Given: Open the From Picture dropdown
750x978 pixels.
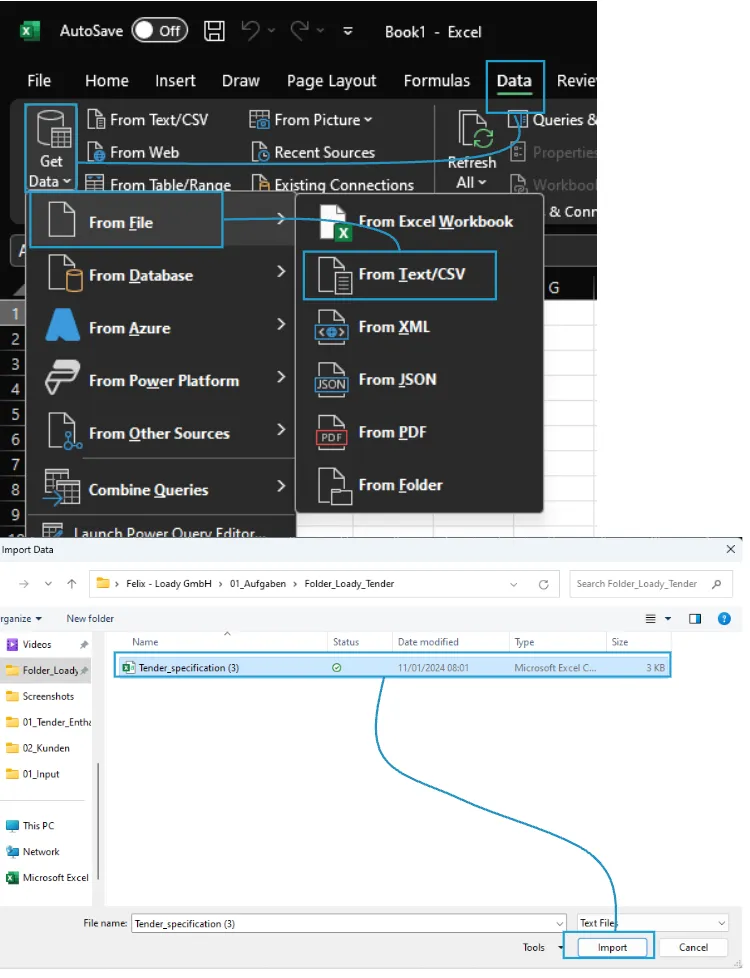Looking at the screenshot, I should point(311,119).
